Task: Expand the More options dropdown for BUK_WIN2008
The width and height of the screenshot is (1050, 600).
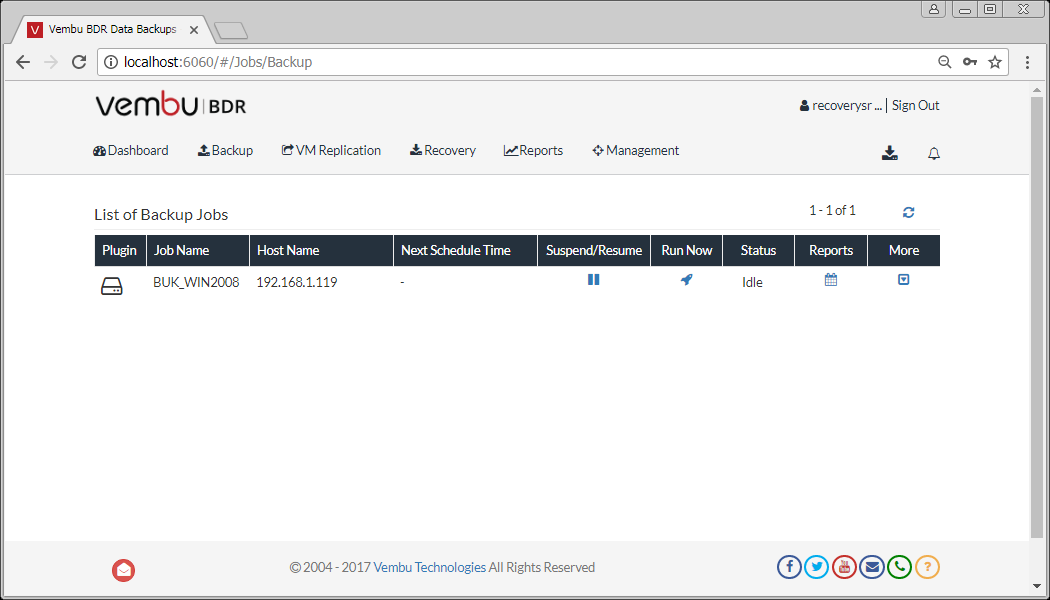Action: point(903,279)
